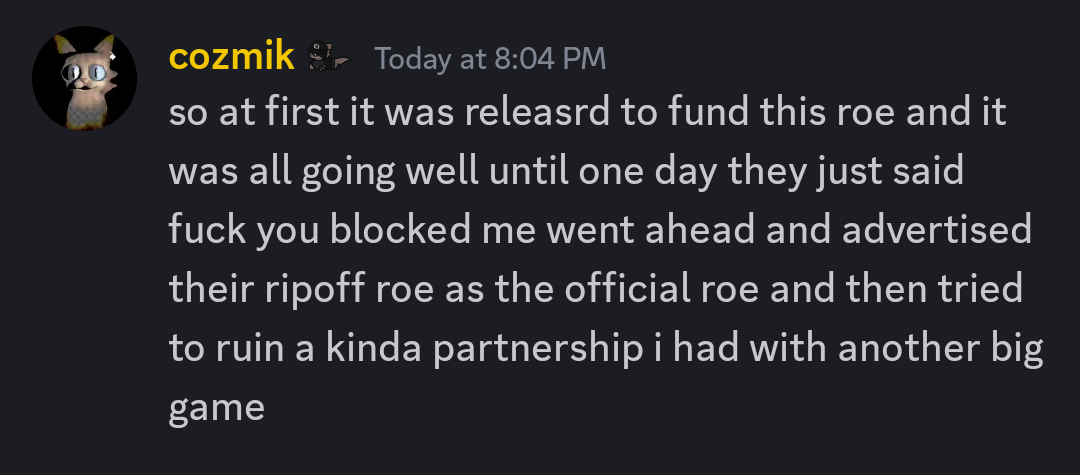Open cozmik's profile avatar picture

pyautogui.click(x=84, y=78)
